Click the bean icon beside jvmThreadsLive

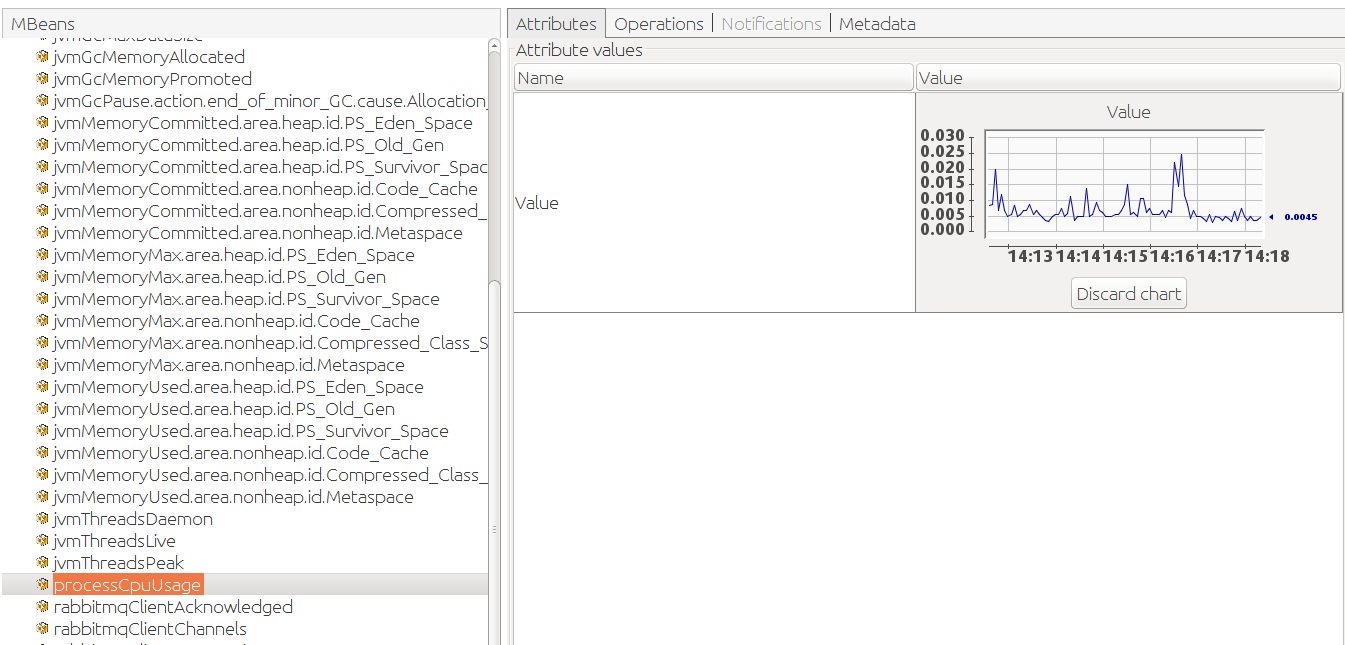(42, 540)
